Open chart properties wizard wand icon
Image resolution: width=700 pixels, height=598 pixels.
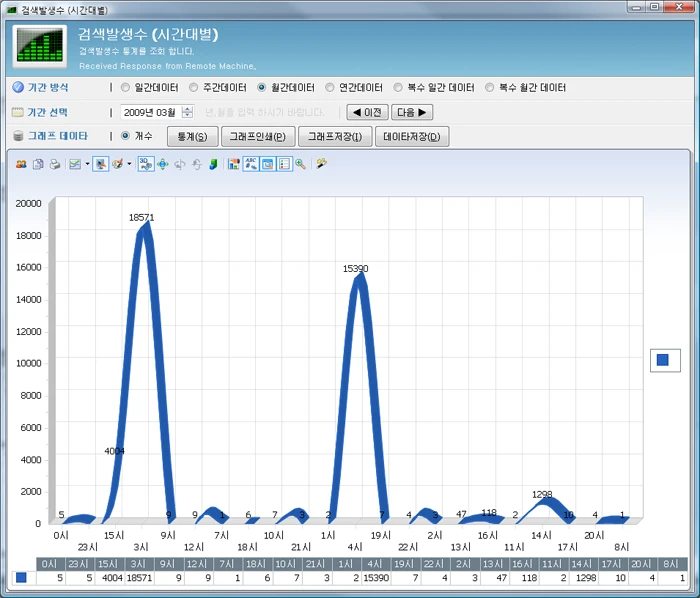click(x=321, y=164)
